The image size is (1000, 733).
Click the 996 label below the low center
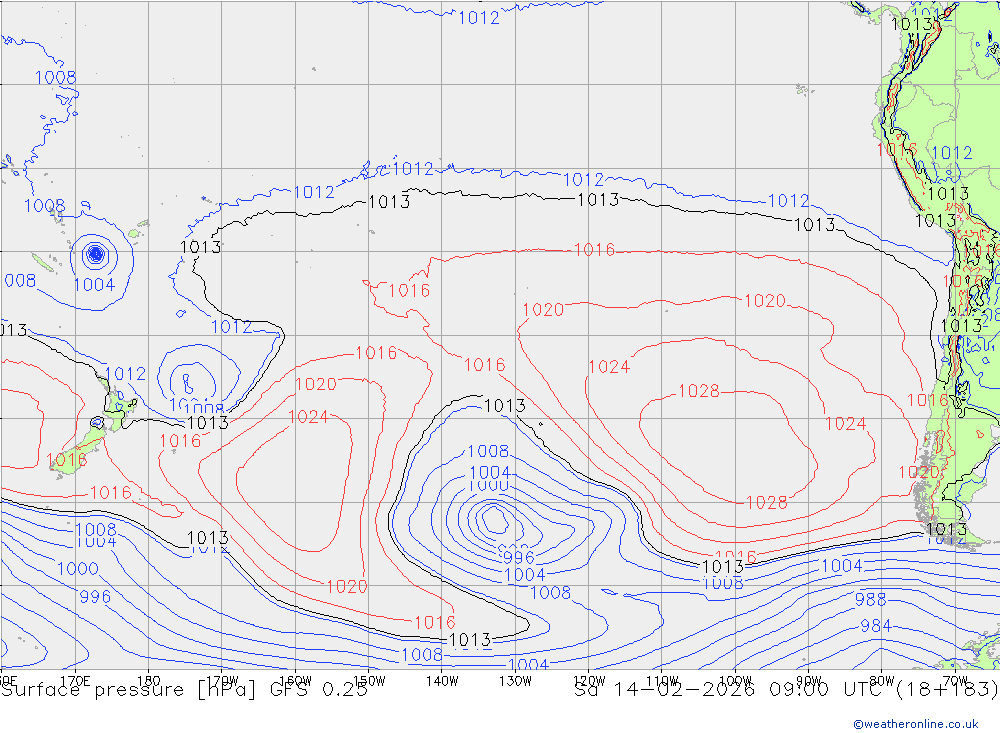point(518,558)
